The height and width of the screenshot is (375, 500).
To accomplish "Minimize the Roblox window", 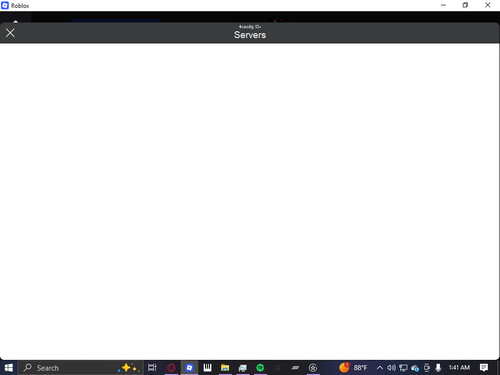I will click(x=443, y=5).
